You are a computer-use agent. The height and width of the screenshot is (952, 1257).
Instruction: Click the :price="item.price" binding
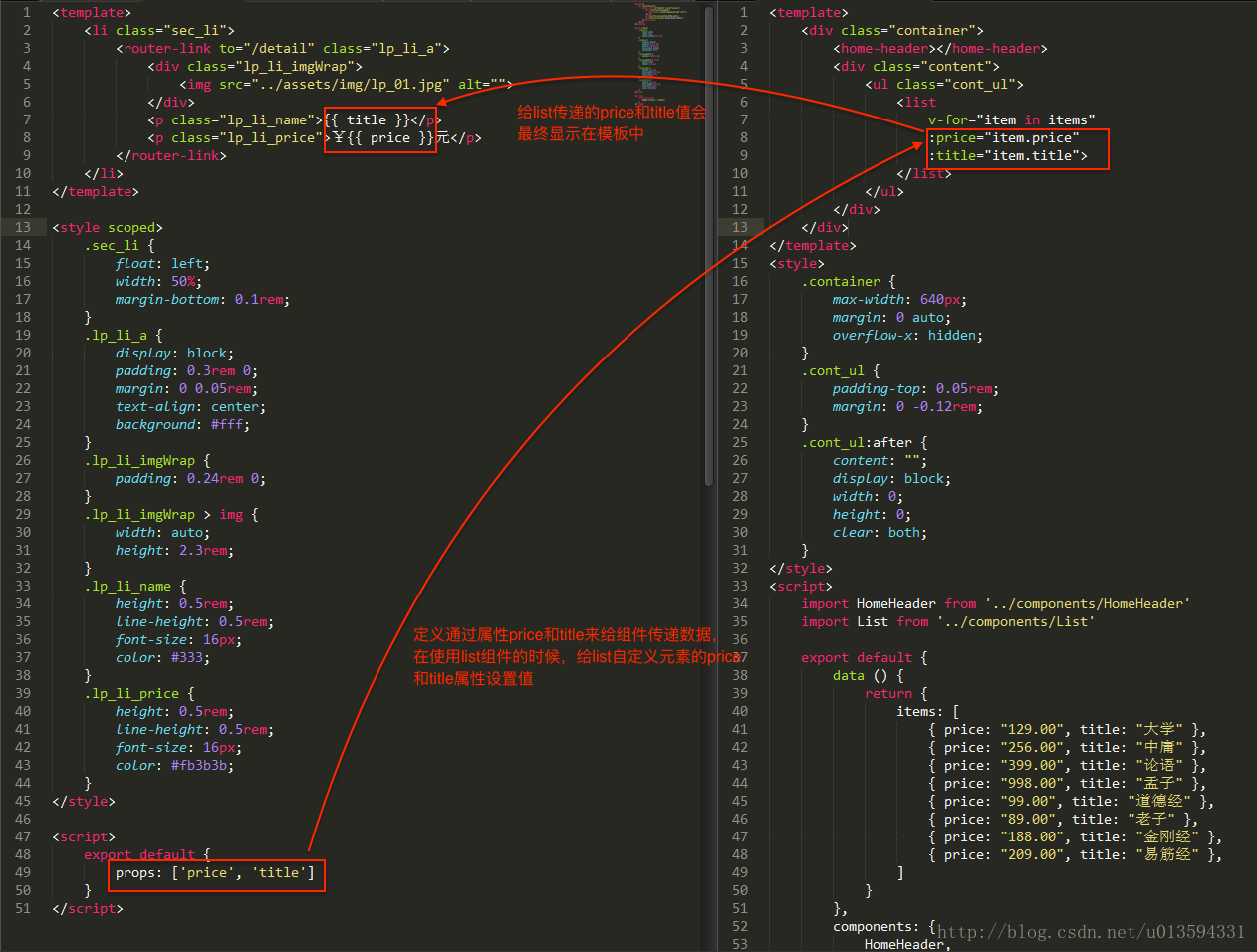[x=1004, y=137]
